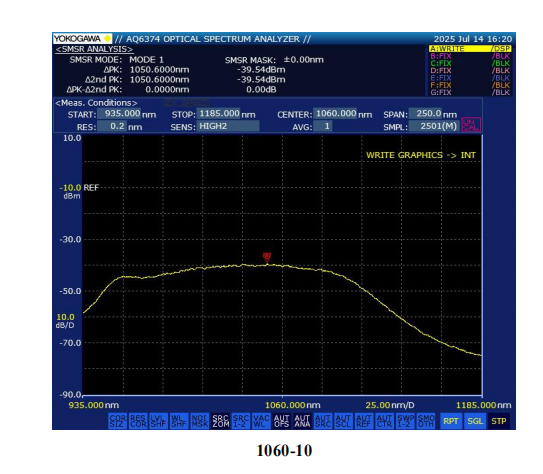Click the SMO OTH indicator
The image size is (543, 474).
(x=425, y=421)
